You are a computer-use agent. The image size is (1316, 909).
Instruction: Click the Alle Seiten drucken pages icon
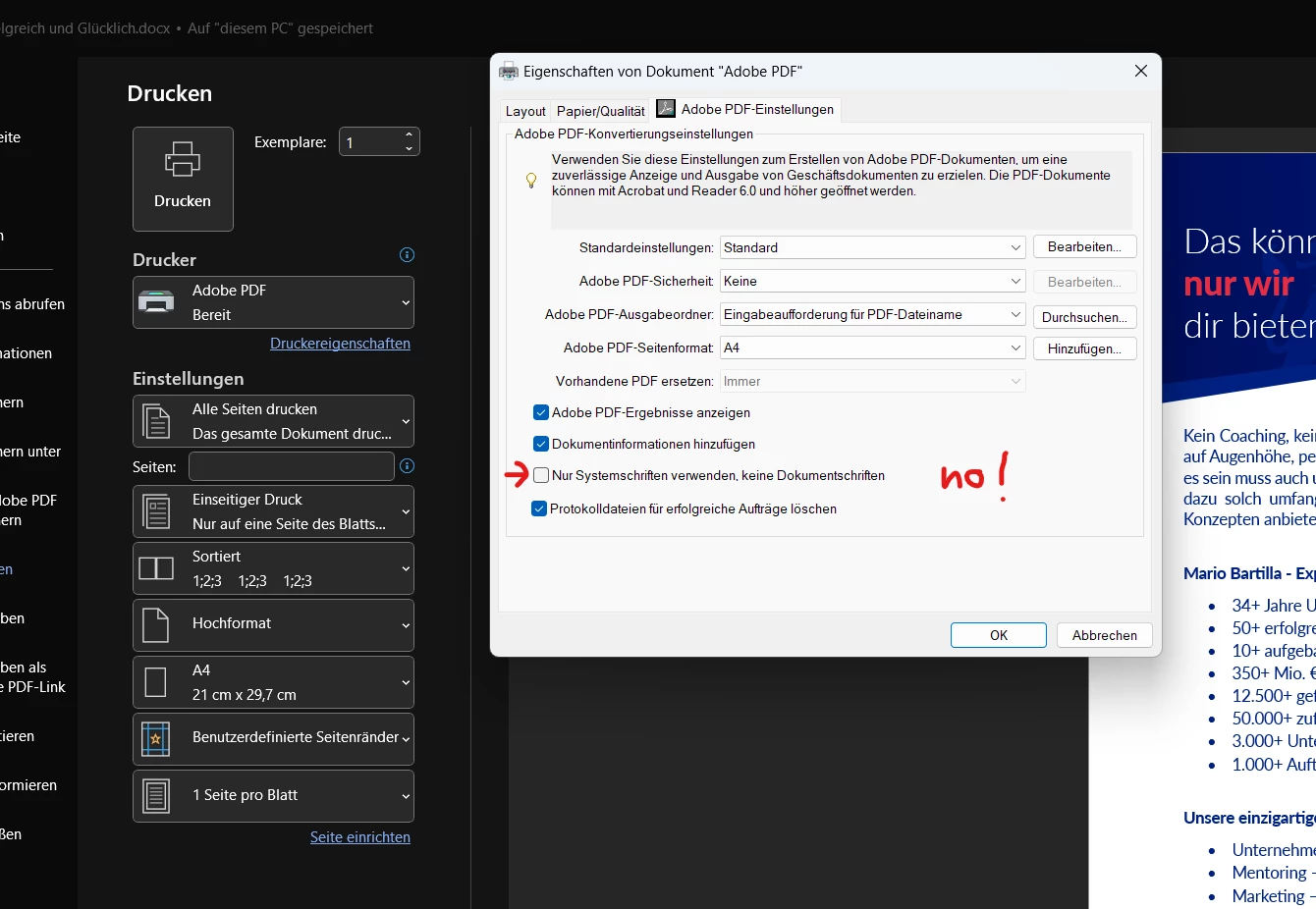[x=156, y=421]
